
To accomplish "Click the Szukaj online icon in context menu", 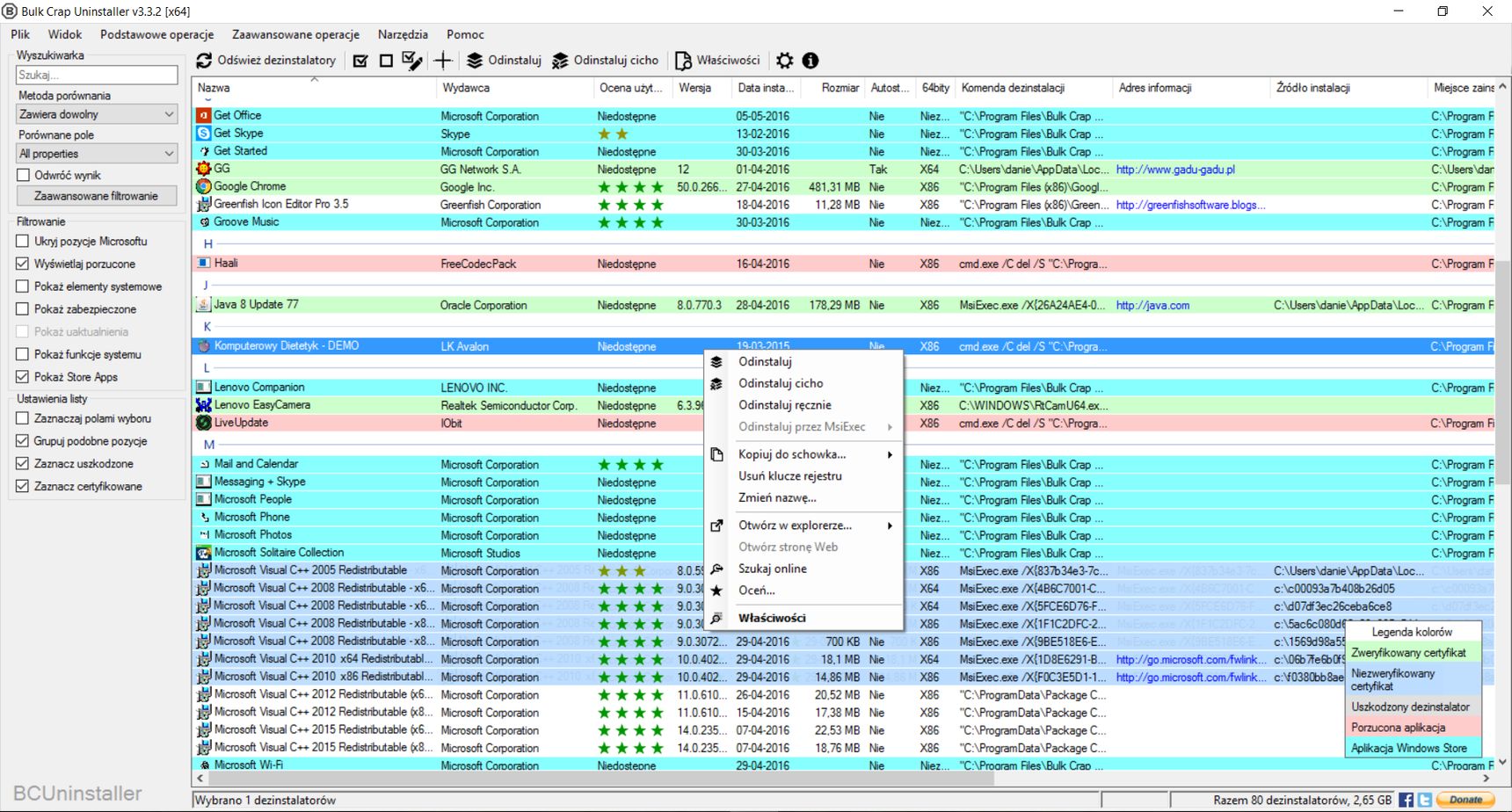I will tap(716, 569).
